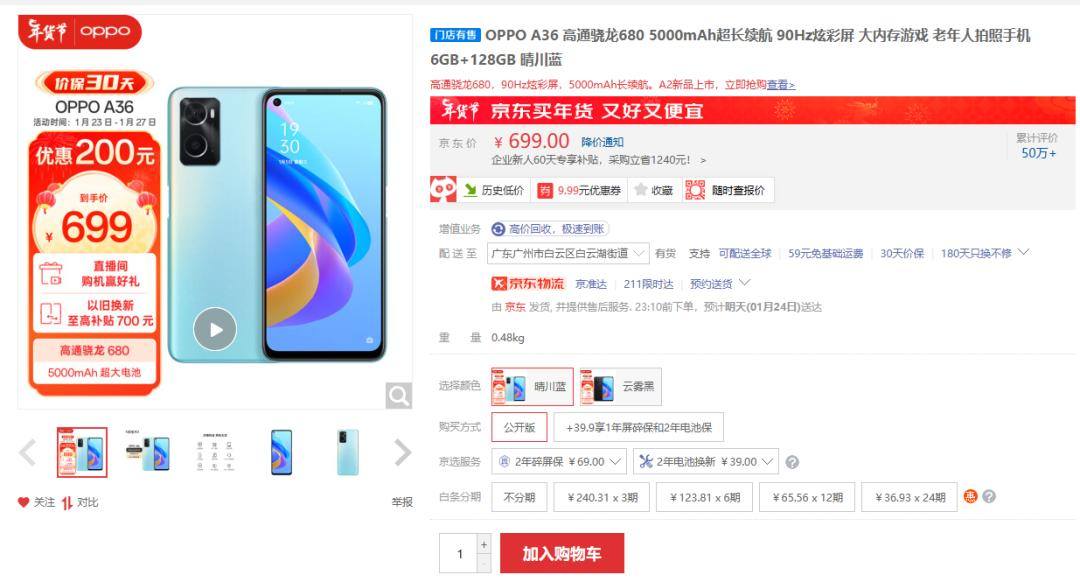Image resolution: width=1080 pixels, height=582 pixels.
Task: Show next thumbnails with right arrow
Action: point(402,453)
